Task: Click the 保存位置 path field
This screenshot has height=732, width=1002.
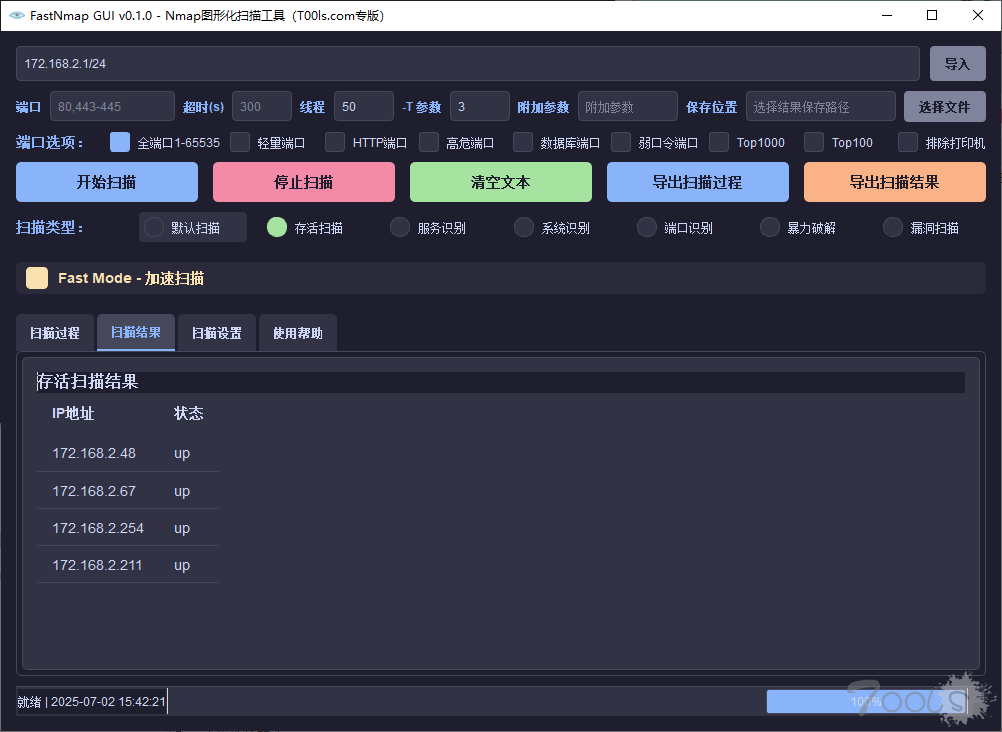Action: click(x=821, y=107)
